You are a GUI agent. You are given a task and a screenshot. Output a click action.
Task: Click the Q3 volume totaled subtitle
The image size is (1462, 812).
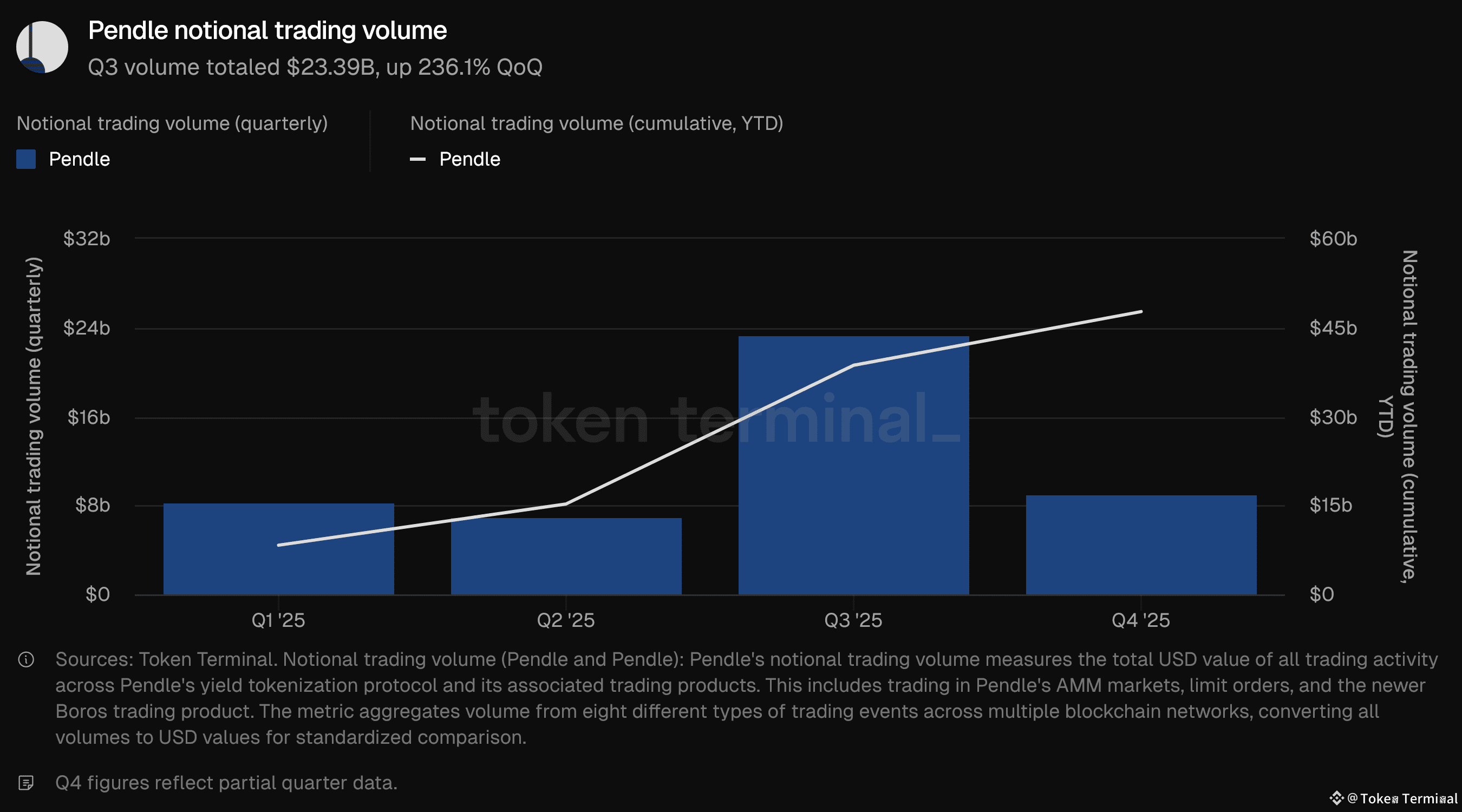pos(315,68)
